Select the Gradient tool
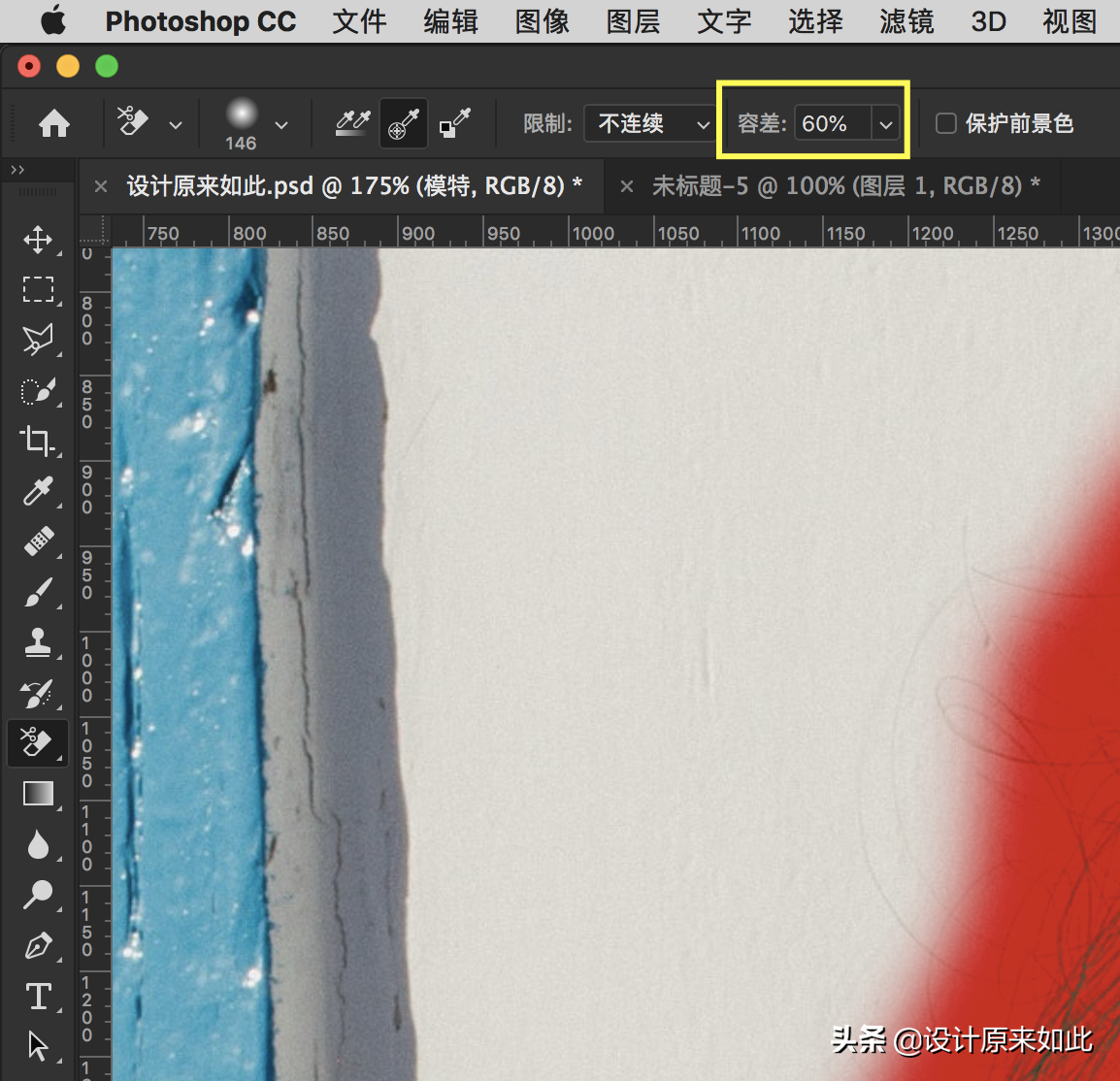1120x1081 pixels. click(x=38, y=793)
